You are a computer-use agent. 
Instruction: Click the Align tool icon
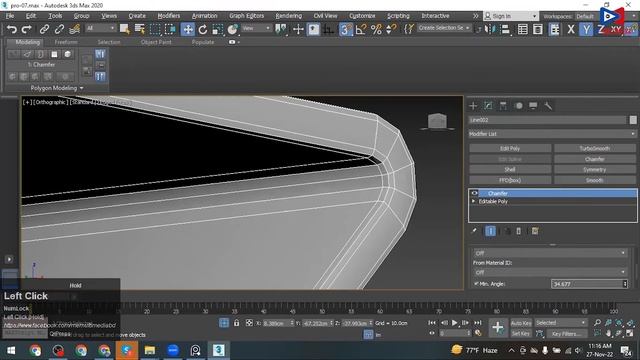click(505, 29)
